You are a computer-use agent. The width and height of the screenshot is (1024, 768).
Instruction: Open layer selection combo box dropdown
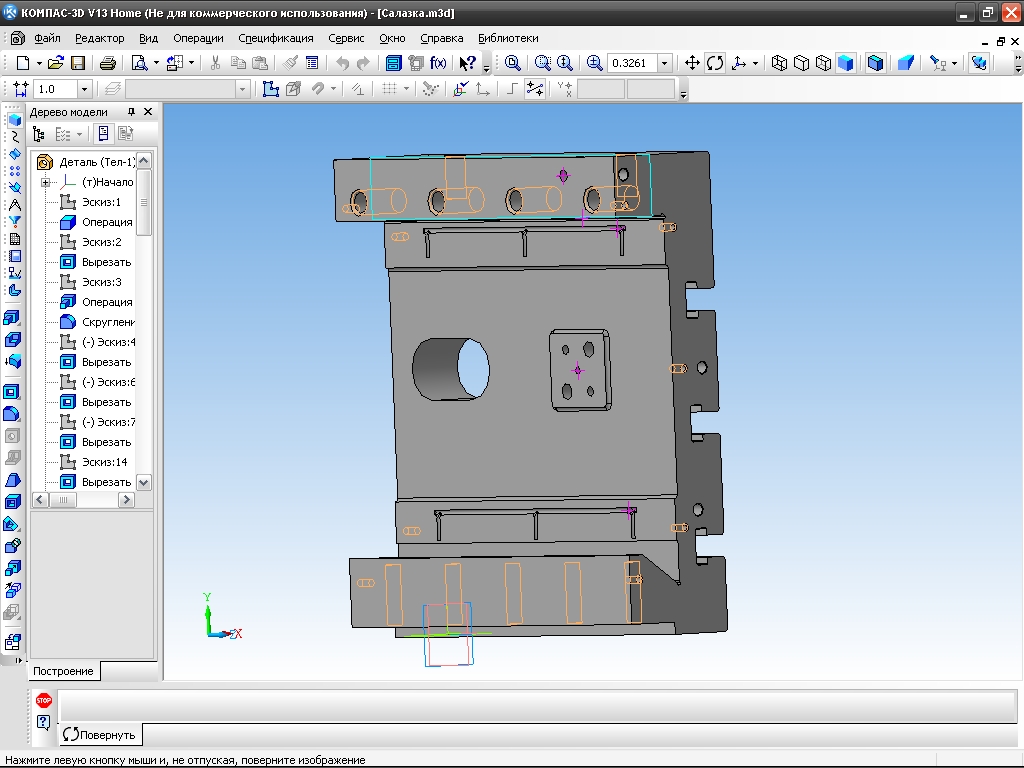(x=242, y=89)
